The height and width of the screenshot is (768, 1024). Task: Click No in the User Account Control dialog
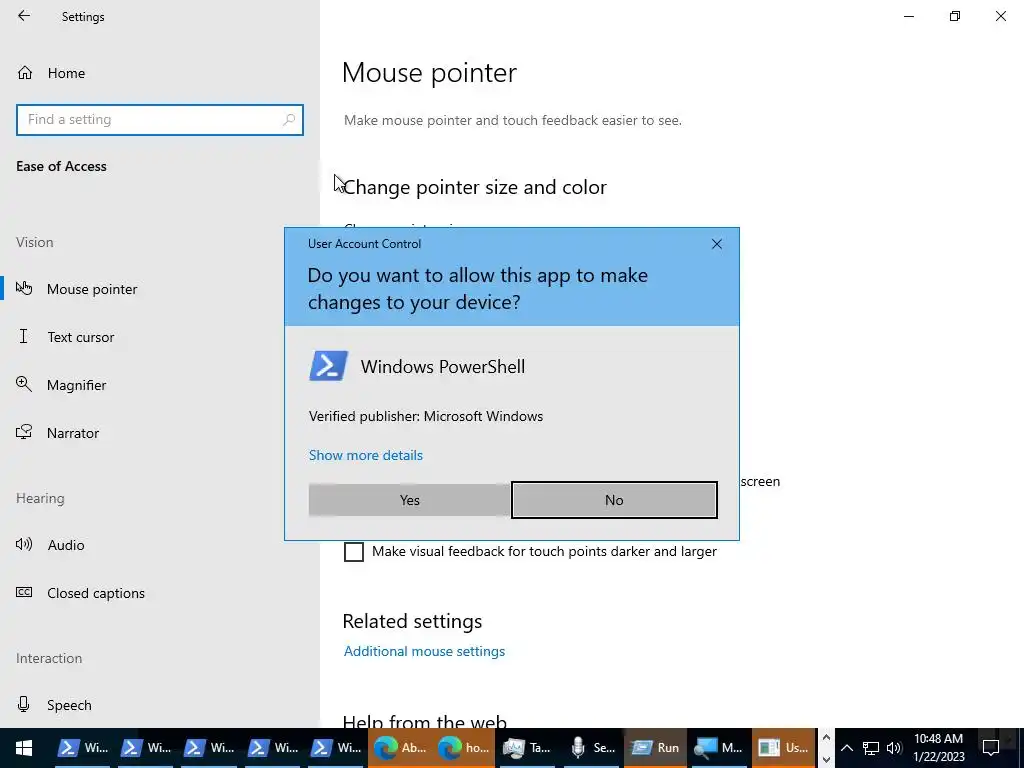(614, 500)
